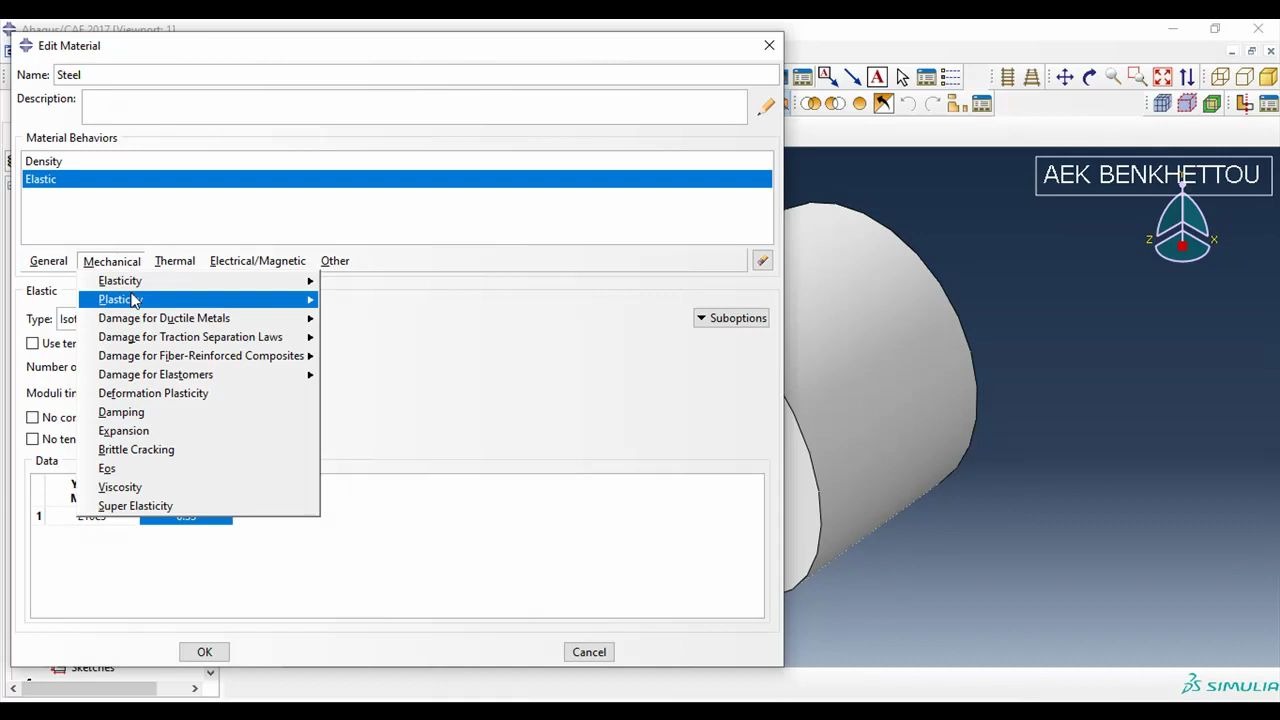Switch to Hidden-line render style

pos(1244,77)
